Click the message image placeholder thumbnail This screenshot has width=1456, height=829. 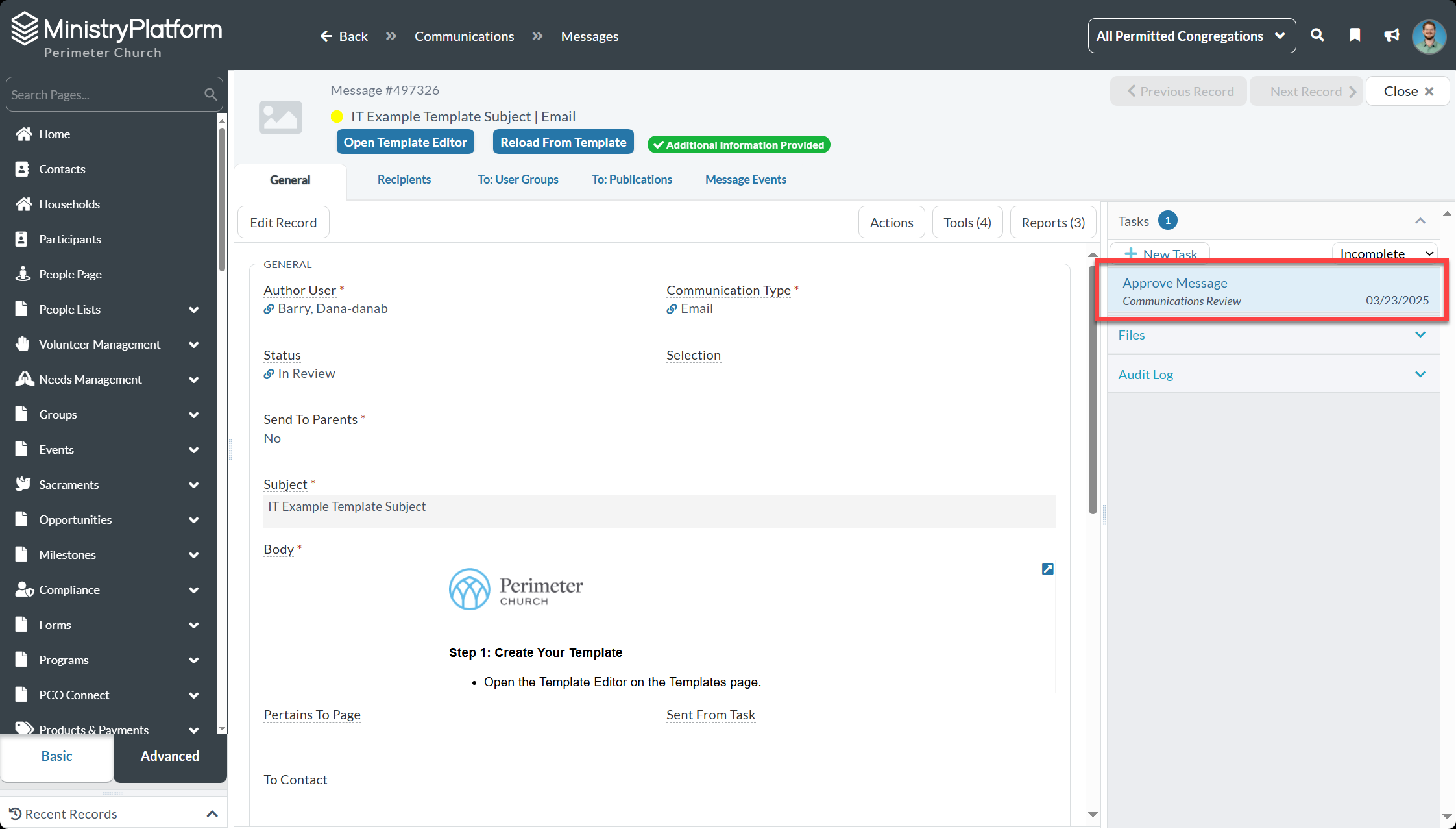[x=280, y=118]
